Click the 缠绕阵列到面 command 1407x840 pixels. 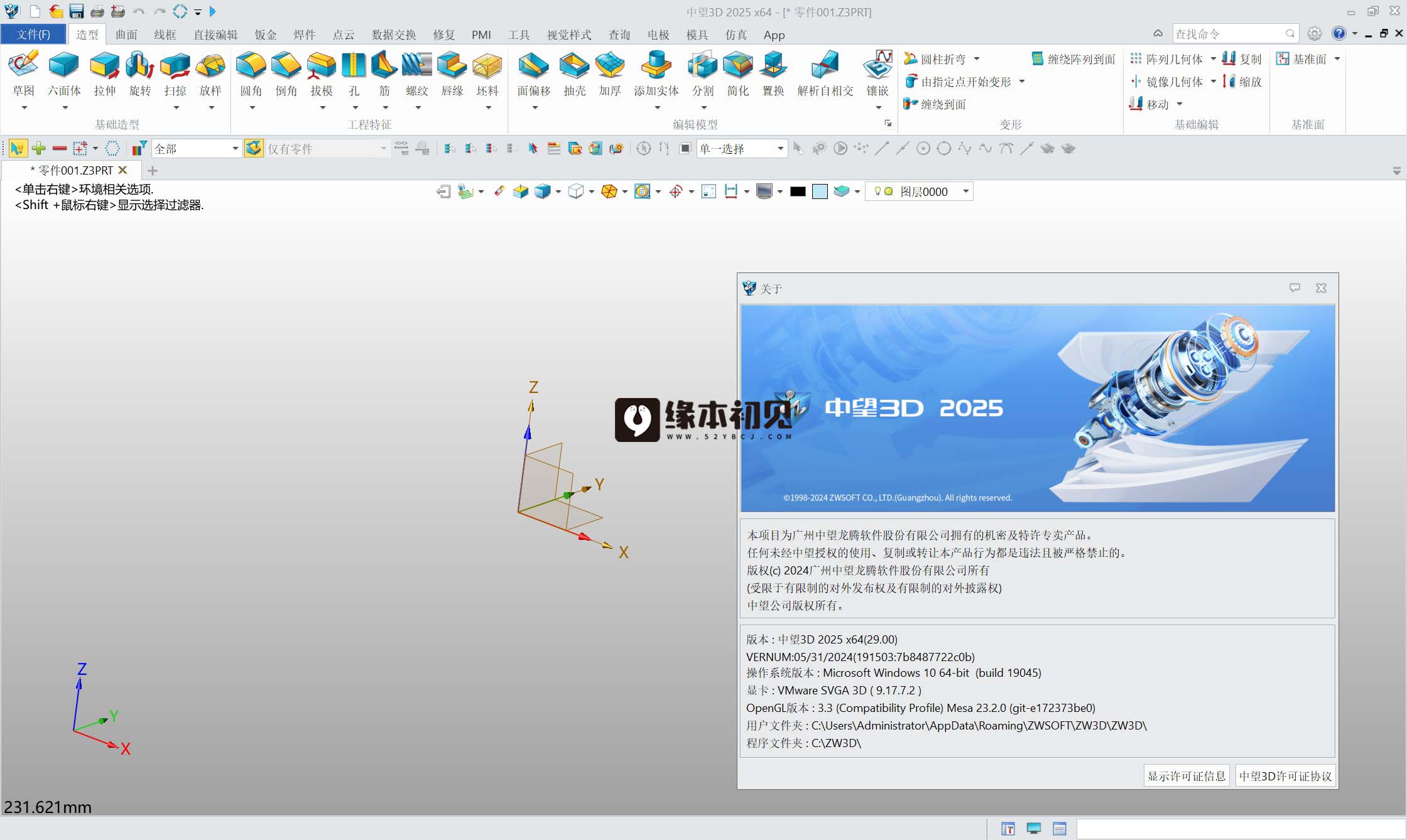pos(1073,59)
